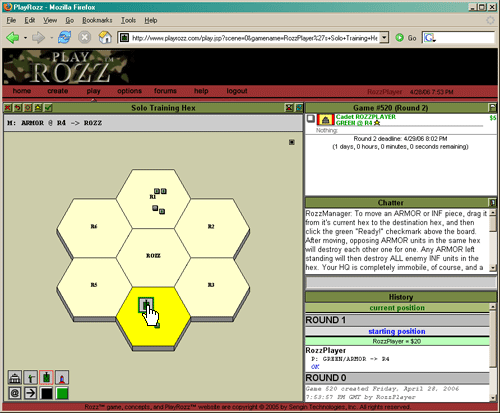Click the Firefox Home button
Image resolution: width=500 pixels, height=413 pixels.
coord(105,37)
